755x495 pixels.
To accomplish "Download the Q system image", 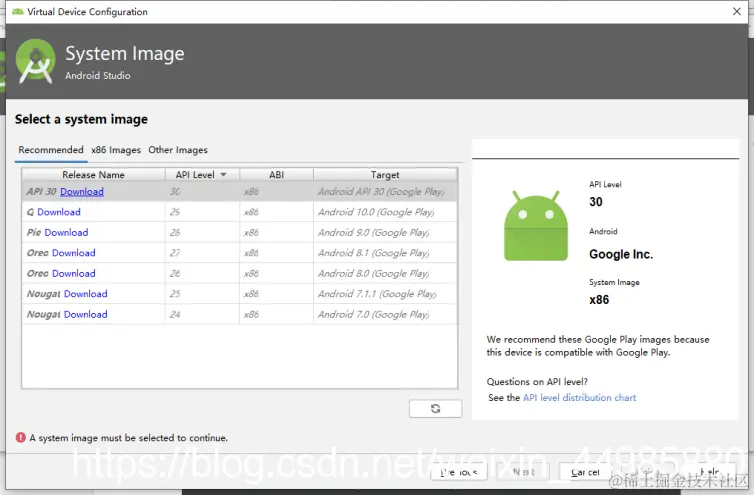I will tap(59, 212).
